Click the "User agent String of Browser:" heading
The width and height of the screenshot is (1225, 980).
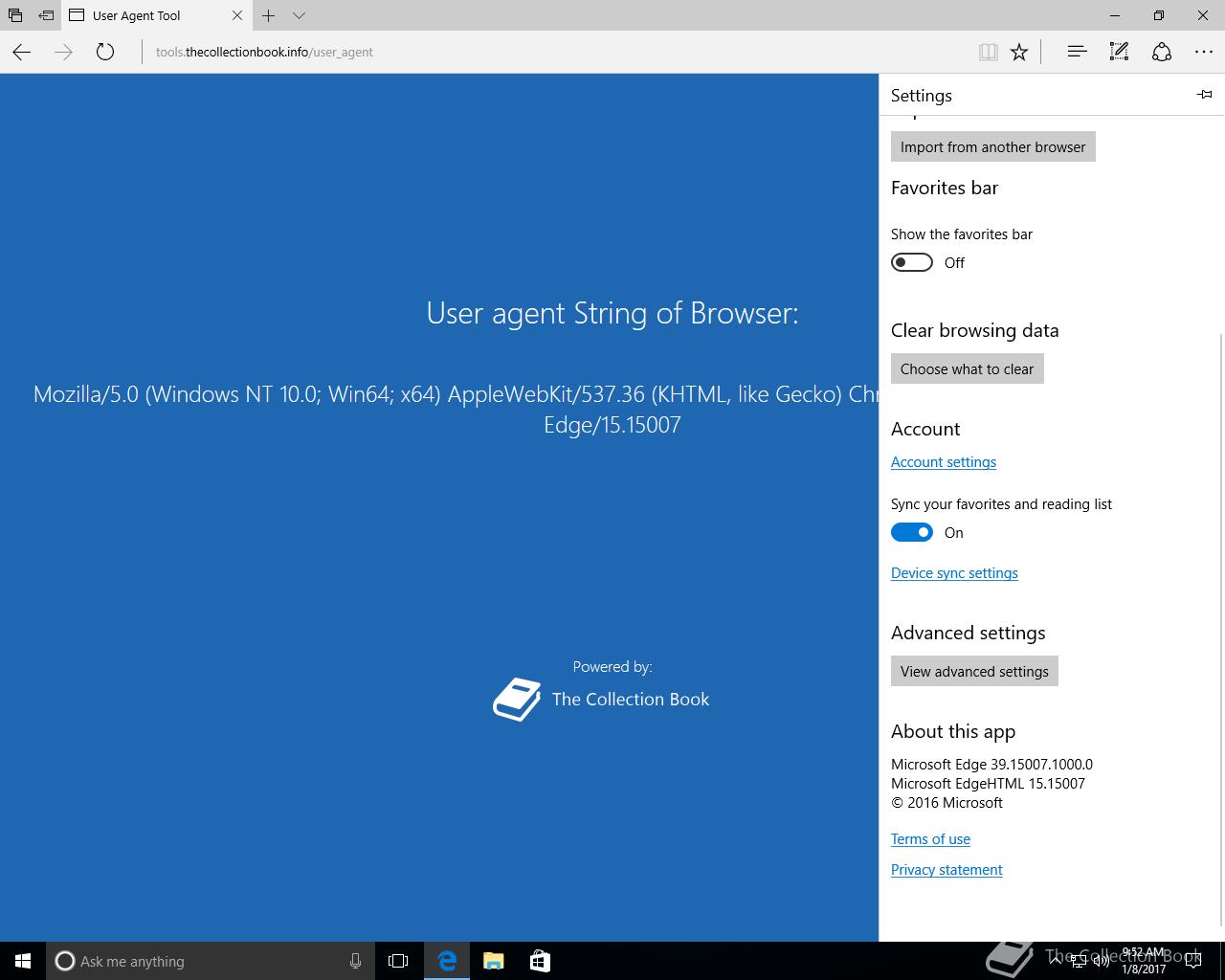tap(612, 313)
